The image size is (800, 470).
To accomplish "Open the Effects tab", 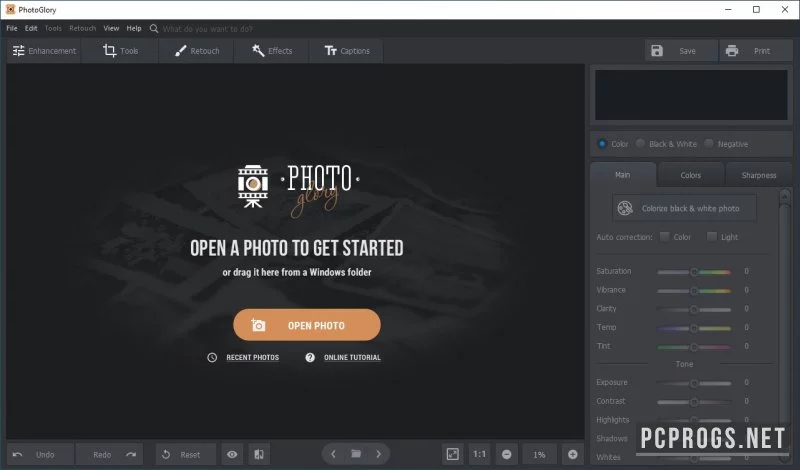I will (x=271, y=51).
